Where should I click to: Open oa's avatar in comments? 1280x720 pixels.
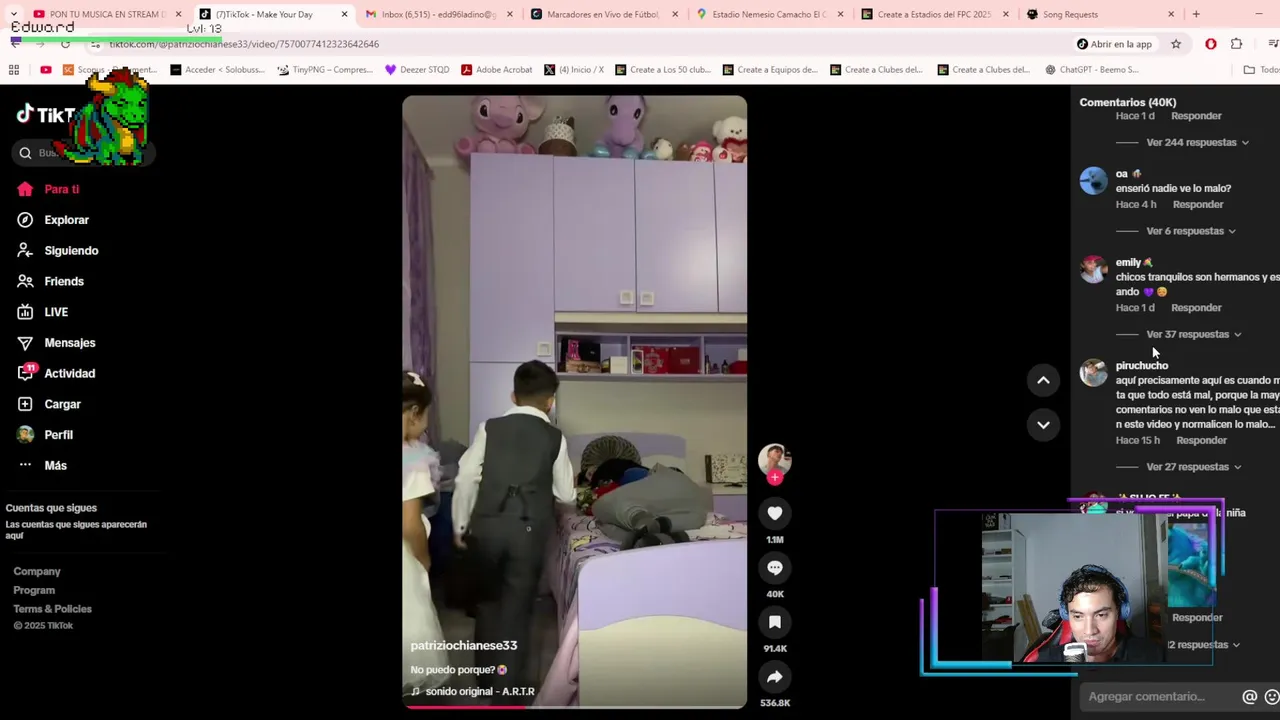point(1093,181)
